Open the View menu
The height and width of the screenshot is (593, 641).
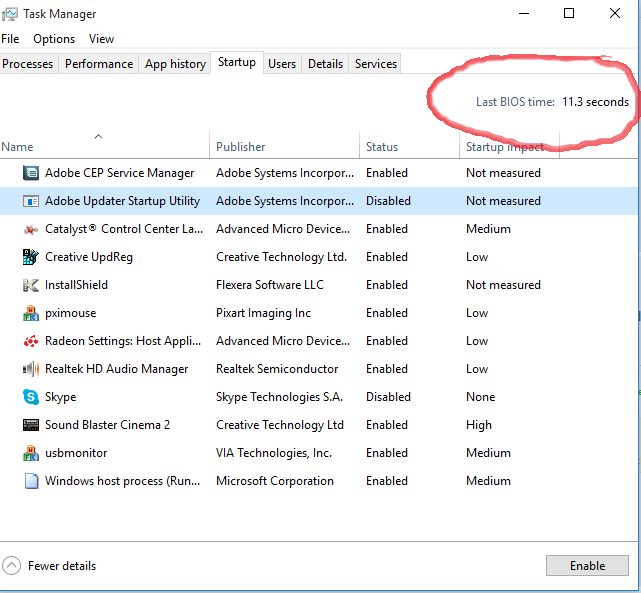tap(101, 39)
